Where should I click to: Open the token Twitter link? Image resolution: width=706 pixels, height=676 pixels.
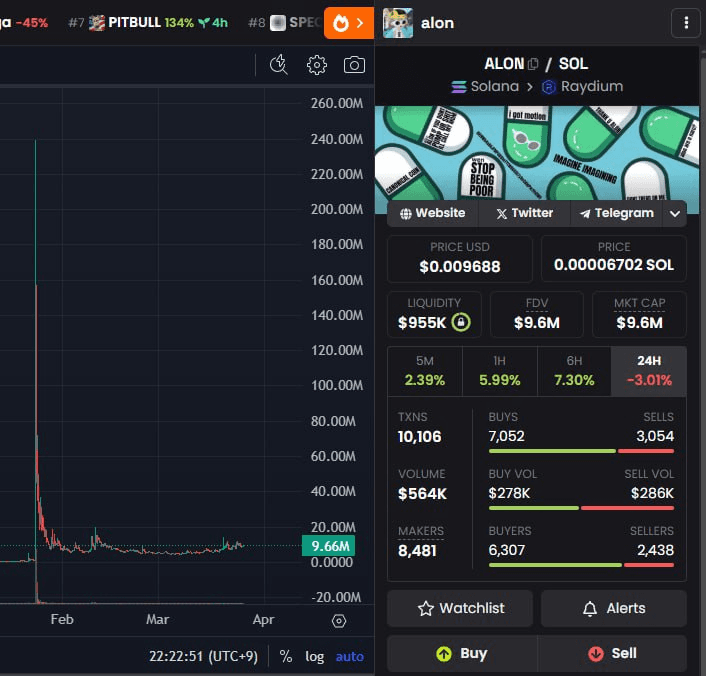525,213
